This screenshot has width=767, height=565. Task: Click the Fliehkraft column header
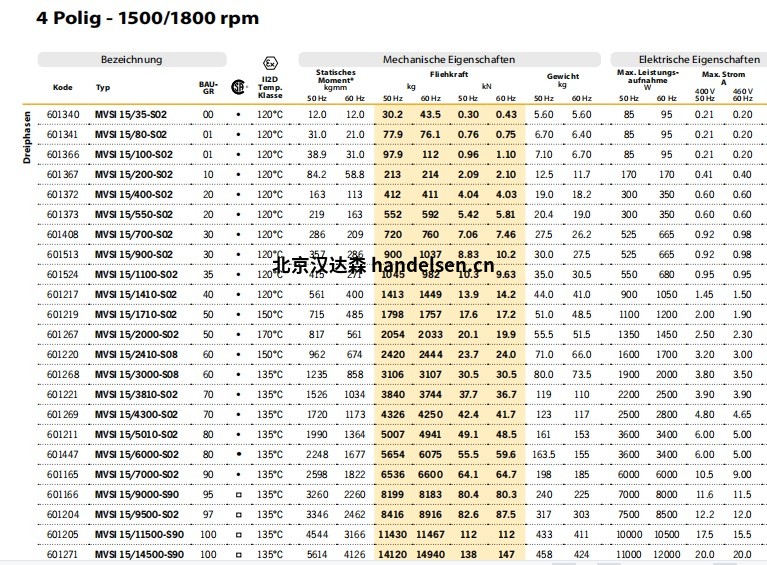[448, 74]
